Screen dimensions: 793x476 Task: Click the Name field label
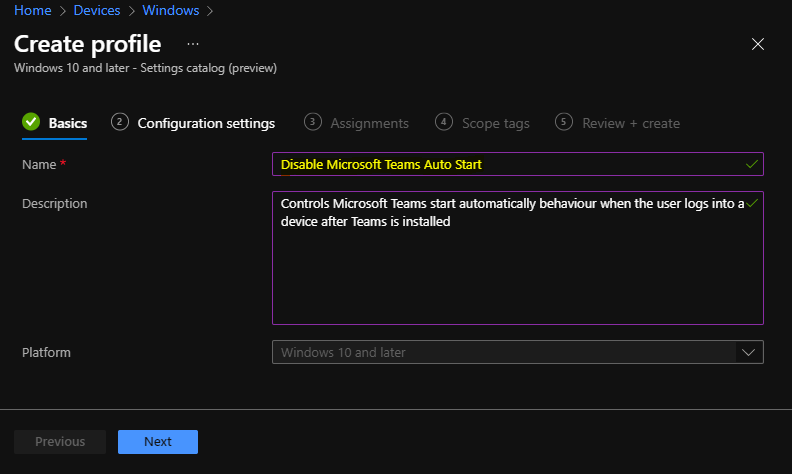click(39, 164)
